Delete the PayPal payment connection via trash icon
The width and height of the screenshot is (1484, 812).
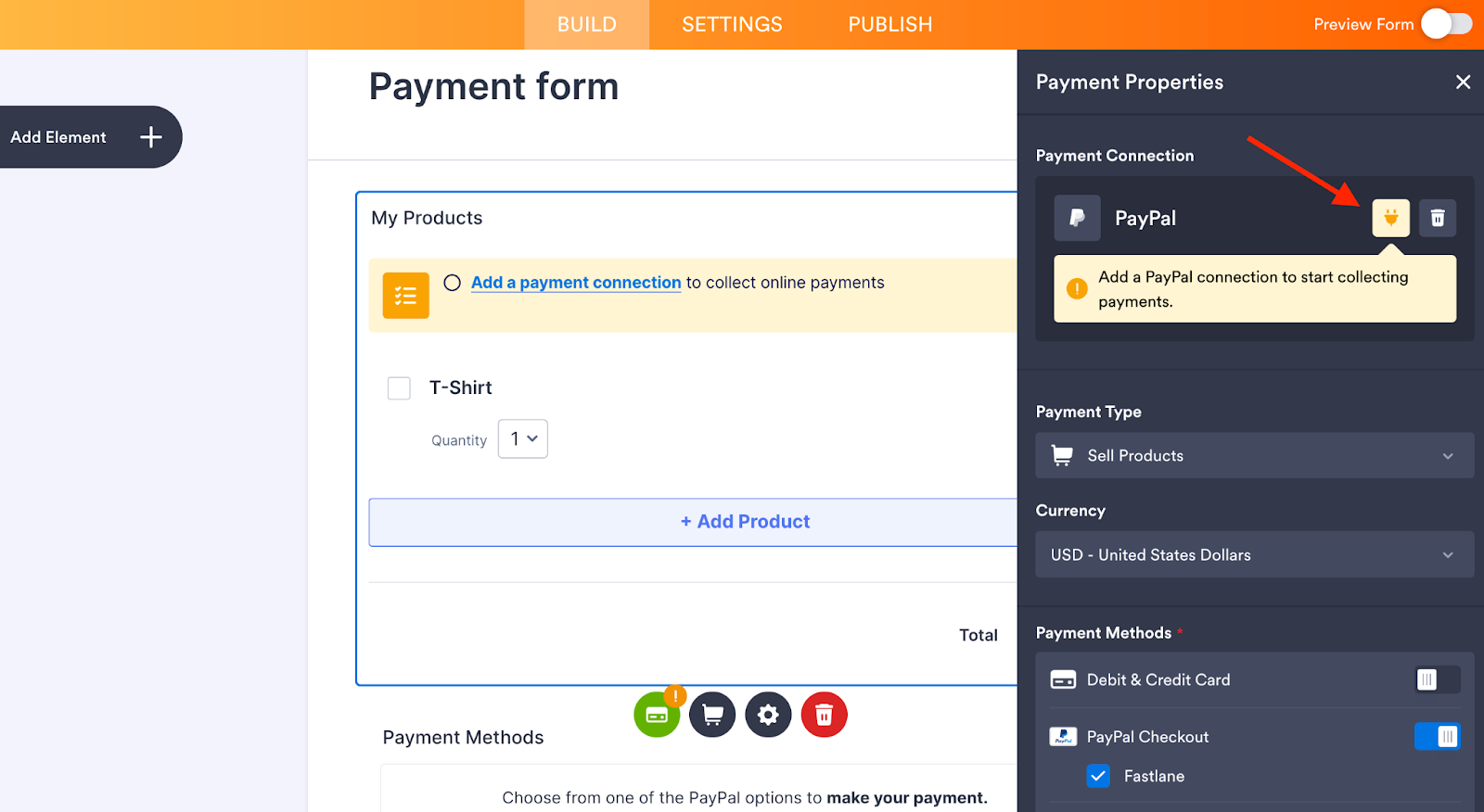click(x=1438, y=218)
